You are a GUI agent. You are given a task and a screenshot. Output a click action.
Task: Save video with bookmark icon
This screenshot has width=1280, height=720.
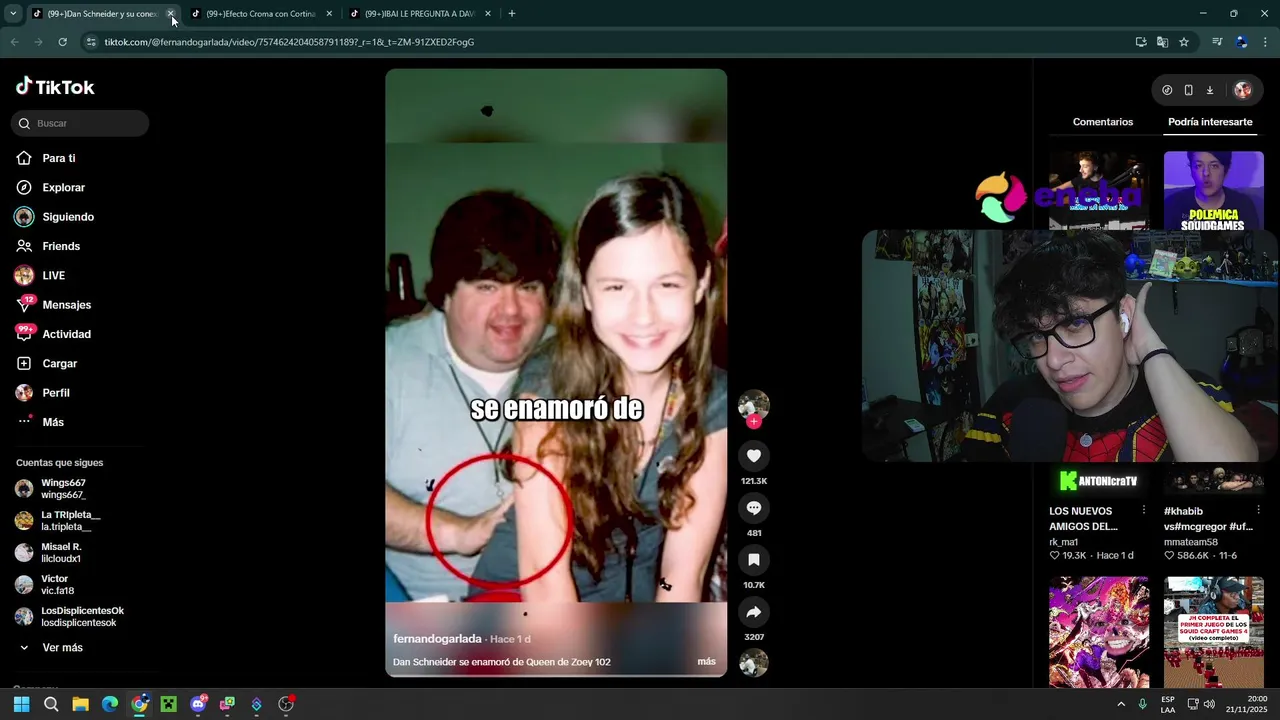click(x=754, y=560)
